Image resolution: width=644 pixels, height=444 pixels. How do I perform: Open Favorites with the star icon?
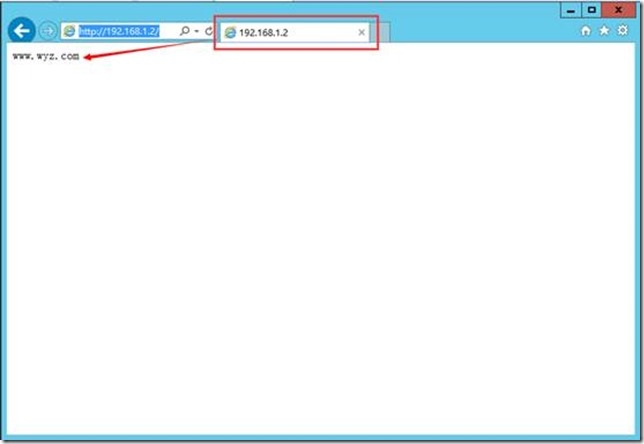pyautogui.click(x=604, y=30)
